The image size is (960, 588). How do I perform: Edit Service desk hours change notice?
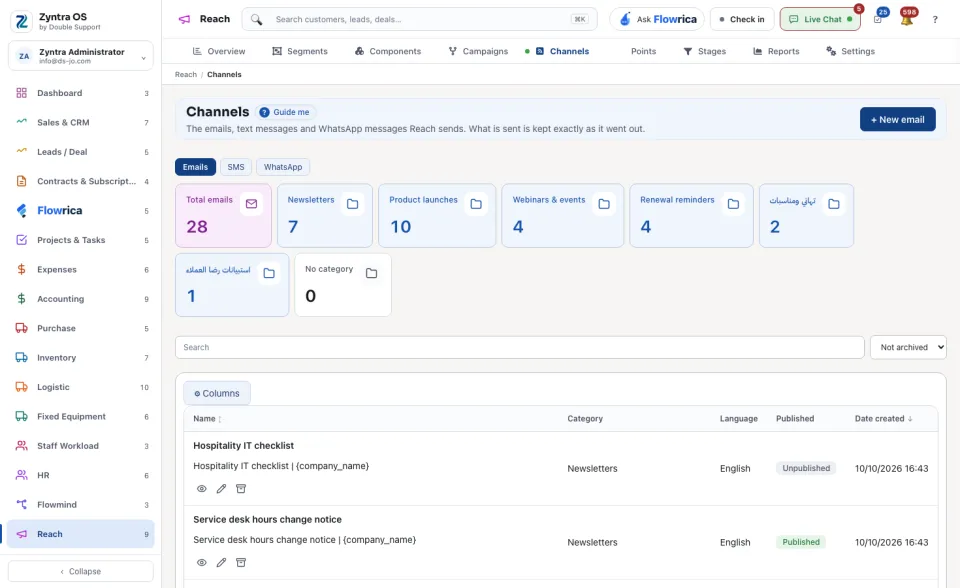221,562
